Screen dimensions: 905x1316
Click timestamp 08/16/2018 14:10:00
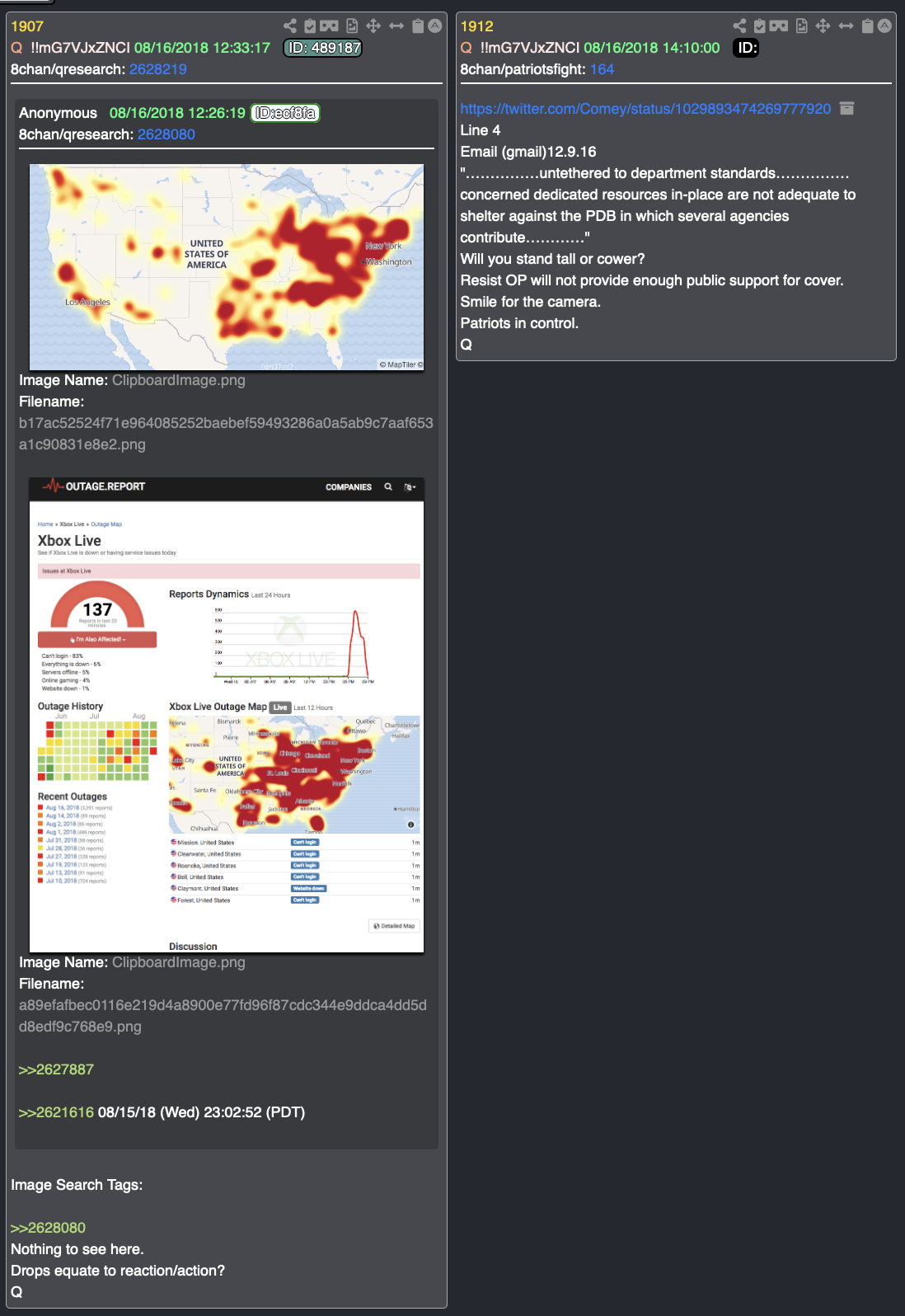pyautogui.click(x=652, y=48)
